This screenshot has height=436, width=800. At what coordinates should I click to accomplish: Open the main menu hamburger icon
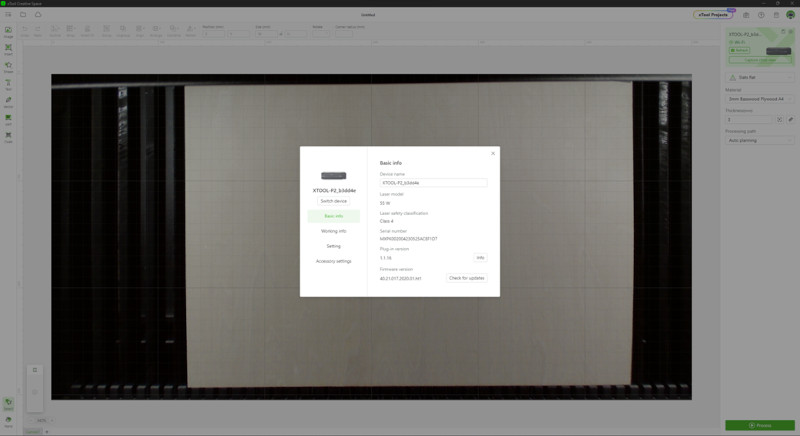(8, 14)
